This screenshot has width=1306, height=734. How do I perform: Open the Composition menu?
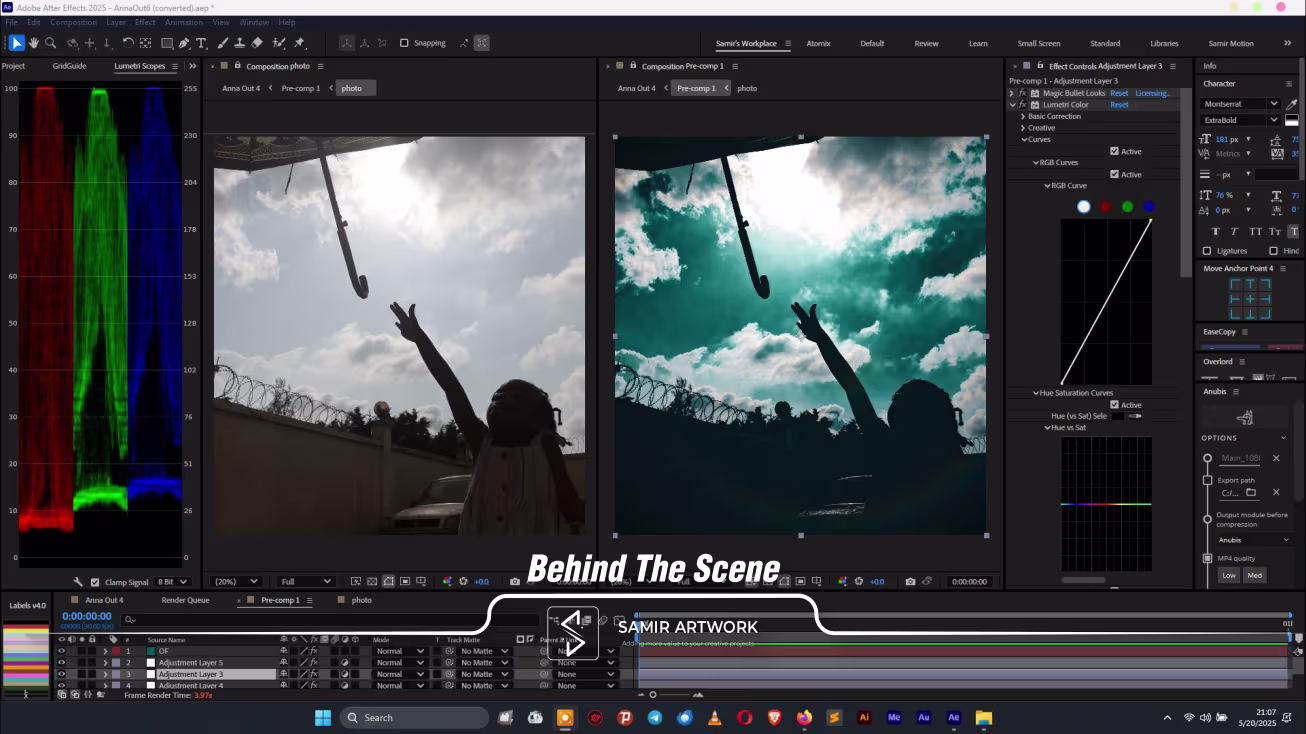click(74, 22)
